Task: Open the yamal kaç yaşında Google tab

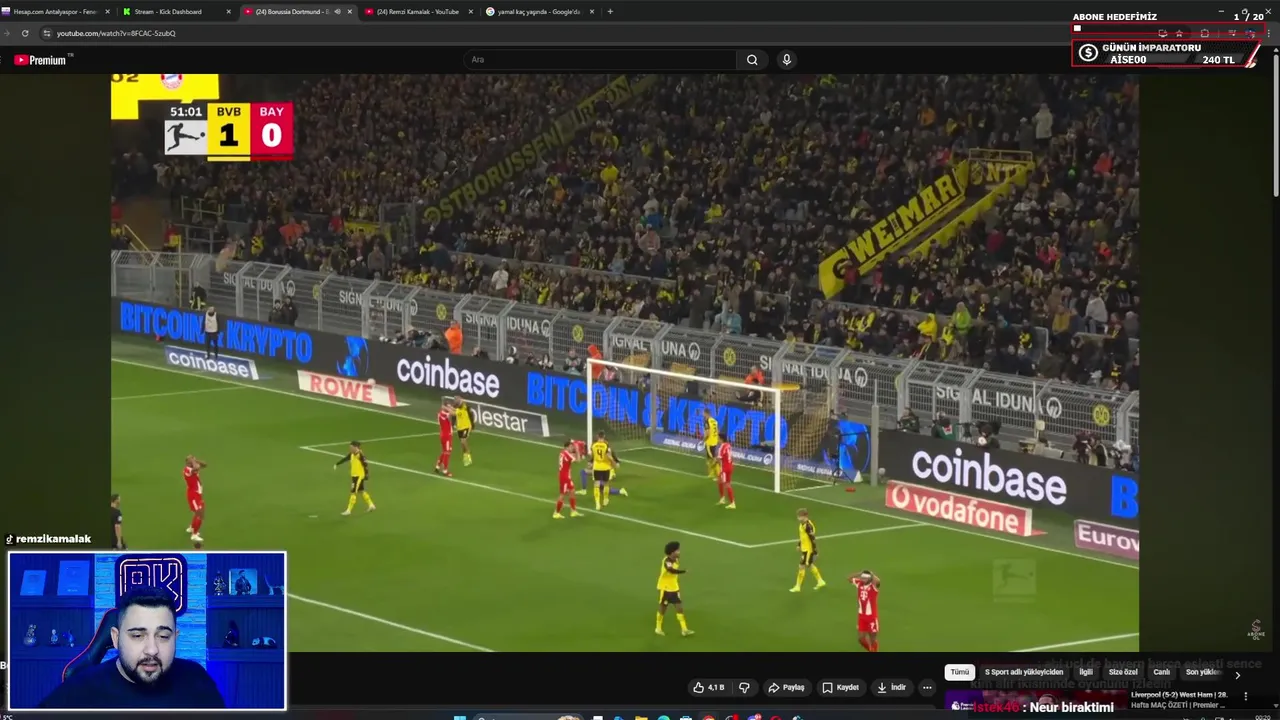Action: coord(538,12)
